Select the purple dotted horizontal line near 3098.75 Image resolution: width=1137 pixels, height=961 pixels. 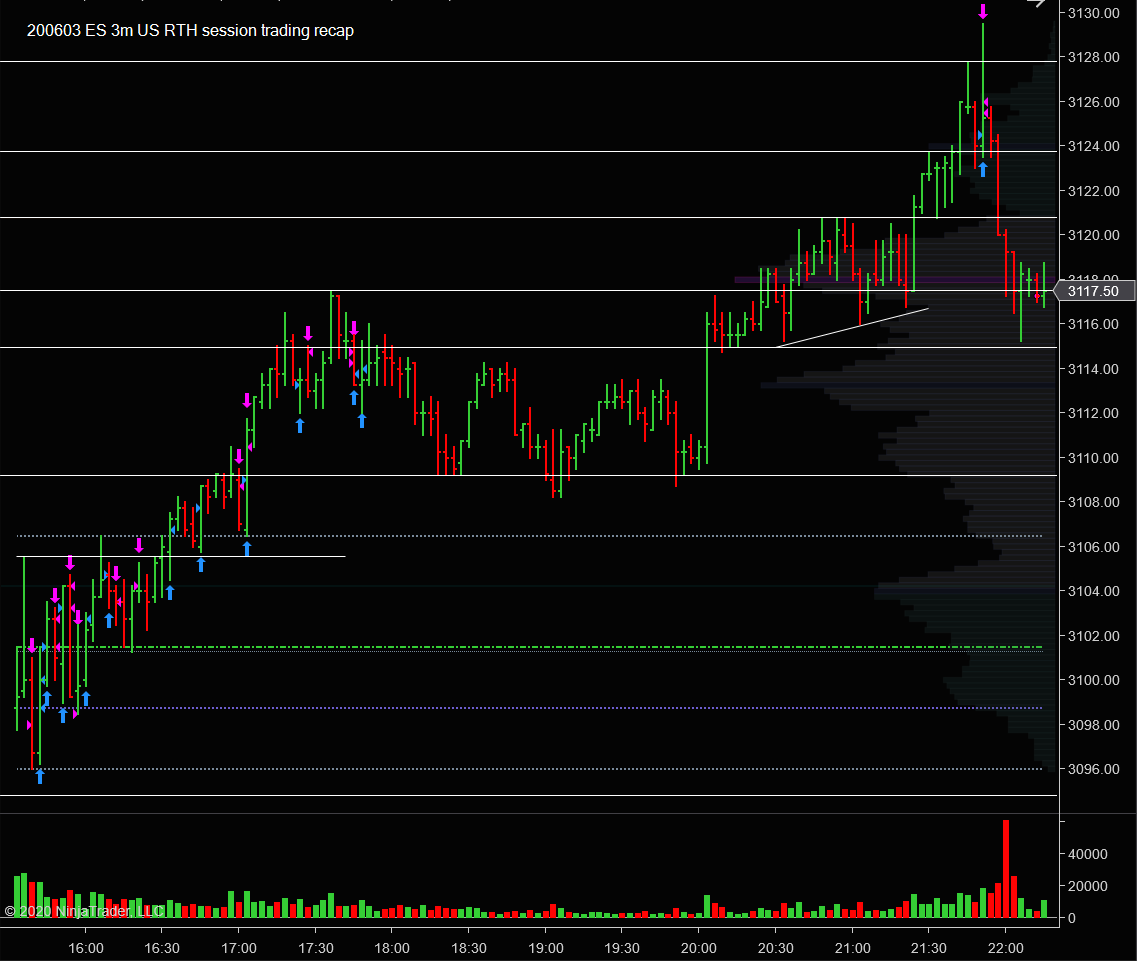(x=529, y=708)
